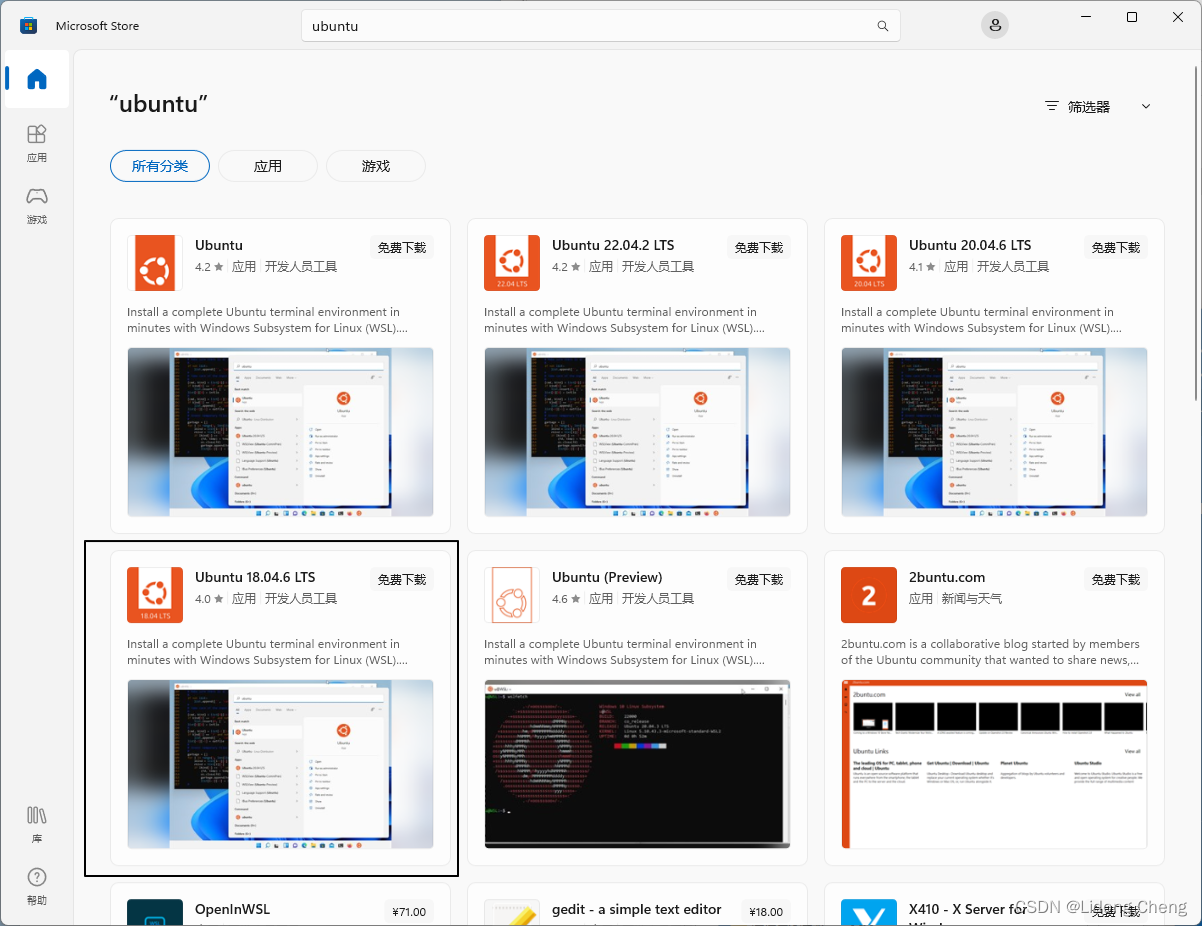Click the 'OpenInWSL' title text
1202x926 pixels.
[x=232, y=909]
